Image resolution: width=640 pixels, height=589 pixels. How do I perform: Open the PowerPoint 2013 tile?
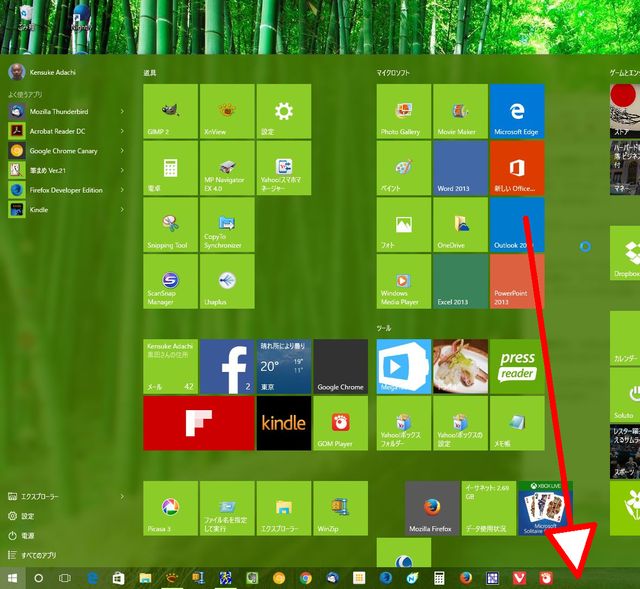[517, 281]
